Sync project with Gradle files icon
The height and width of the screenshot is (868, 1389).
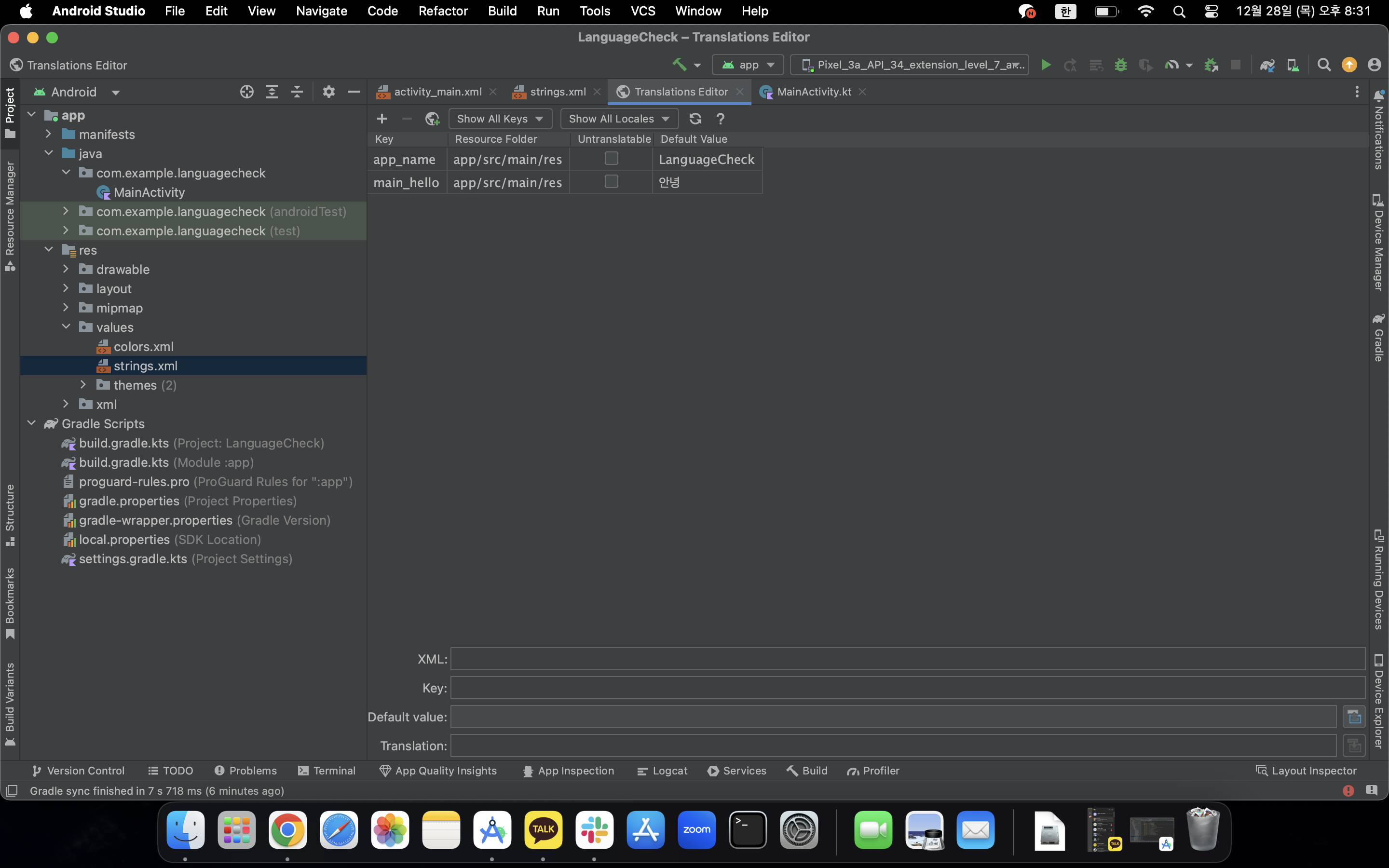(1267, 65)
